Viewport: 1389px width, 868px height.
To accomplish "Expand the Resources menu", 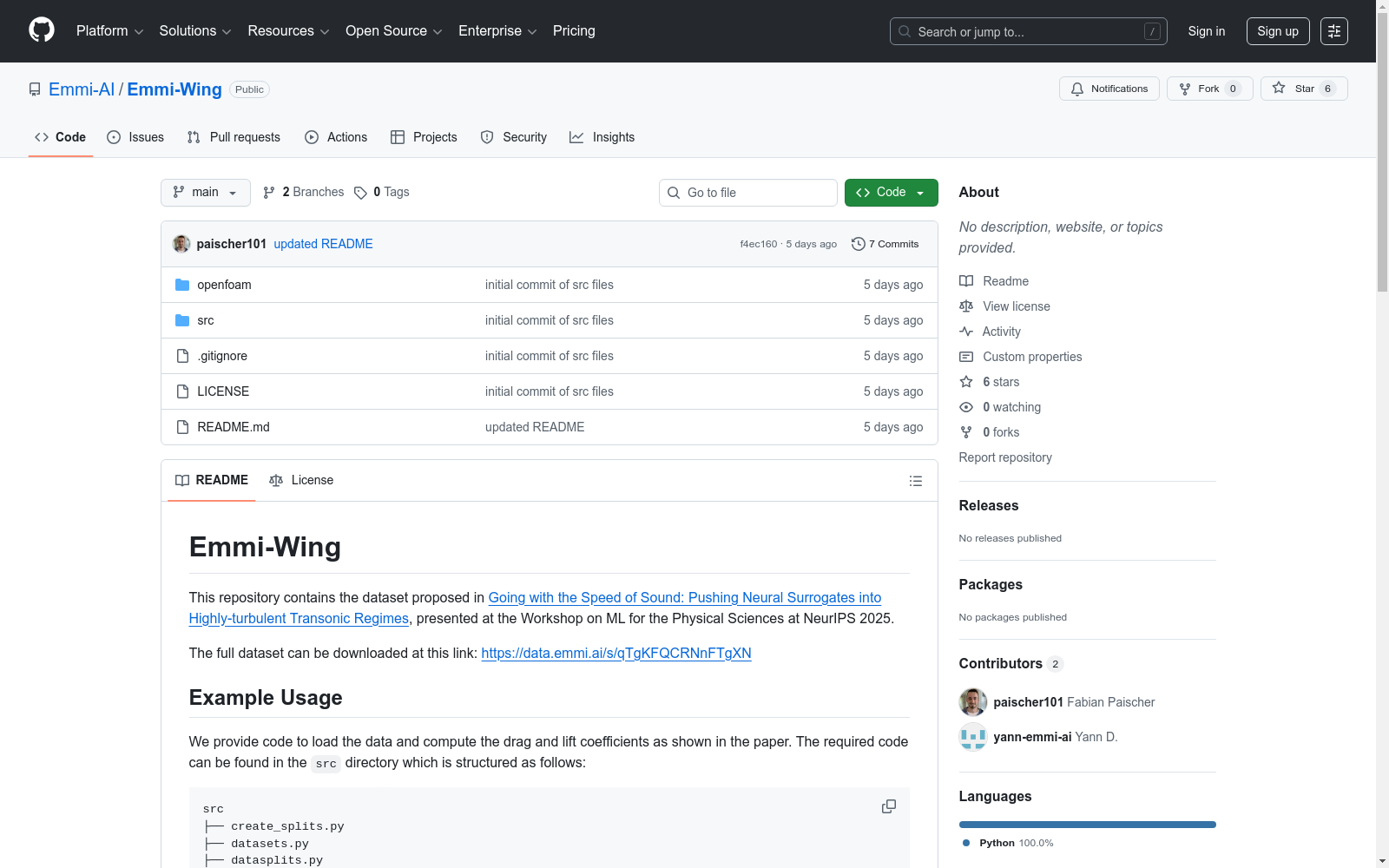I will pyautogui.click(x=288, y=31).
